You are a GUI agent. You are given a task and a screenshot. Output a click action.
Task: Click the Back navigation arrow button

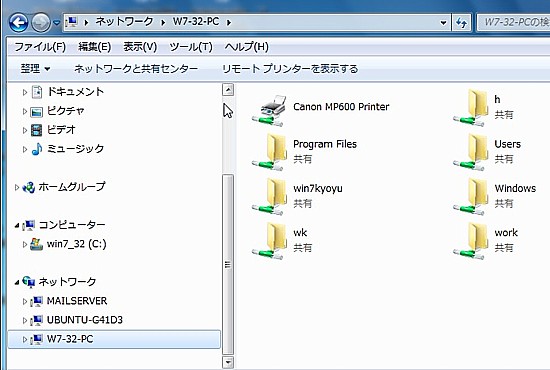(19, 22)
